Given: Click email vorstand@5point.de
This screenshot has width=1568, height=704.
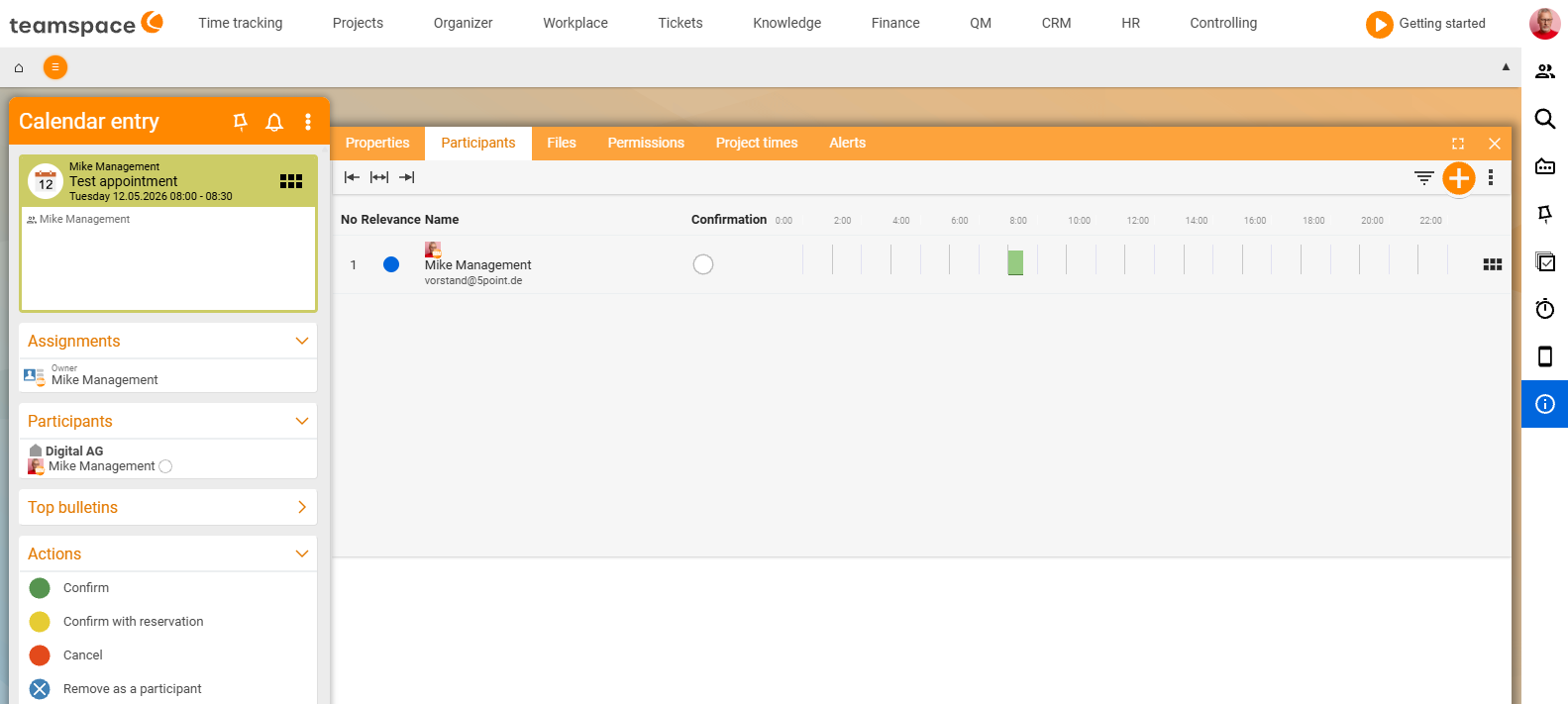Looking at the screenshot, I should (473, 281).
